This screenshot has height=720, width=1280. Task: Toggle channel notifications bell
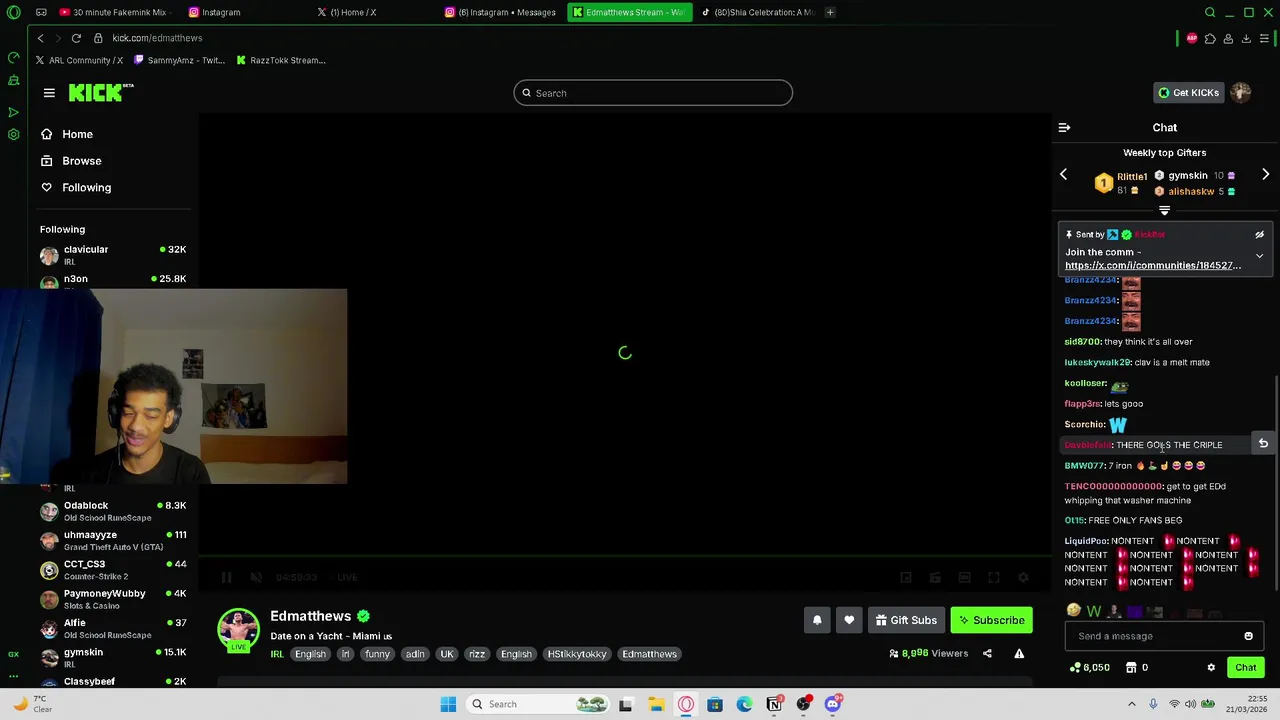(817, 620)
